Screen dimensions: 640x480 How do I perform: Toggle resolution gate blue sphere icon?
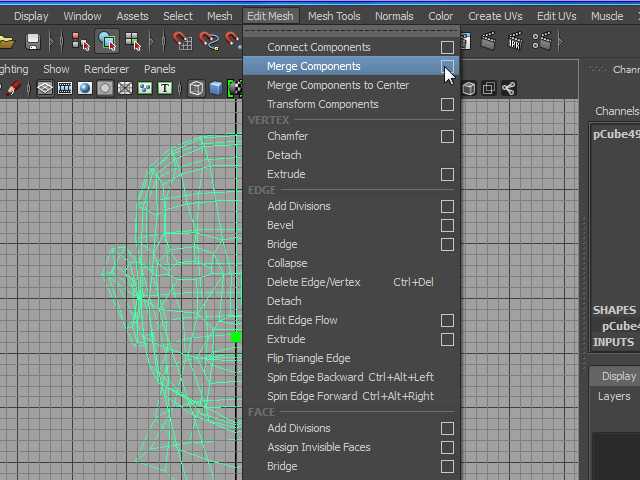pos(85,88)
